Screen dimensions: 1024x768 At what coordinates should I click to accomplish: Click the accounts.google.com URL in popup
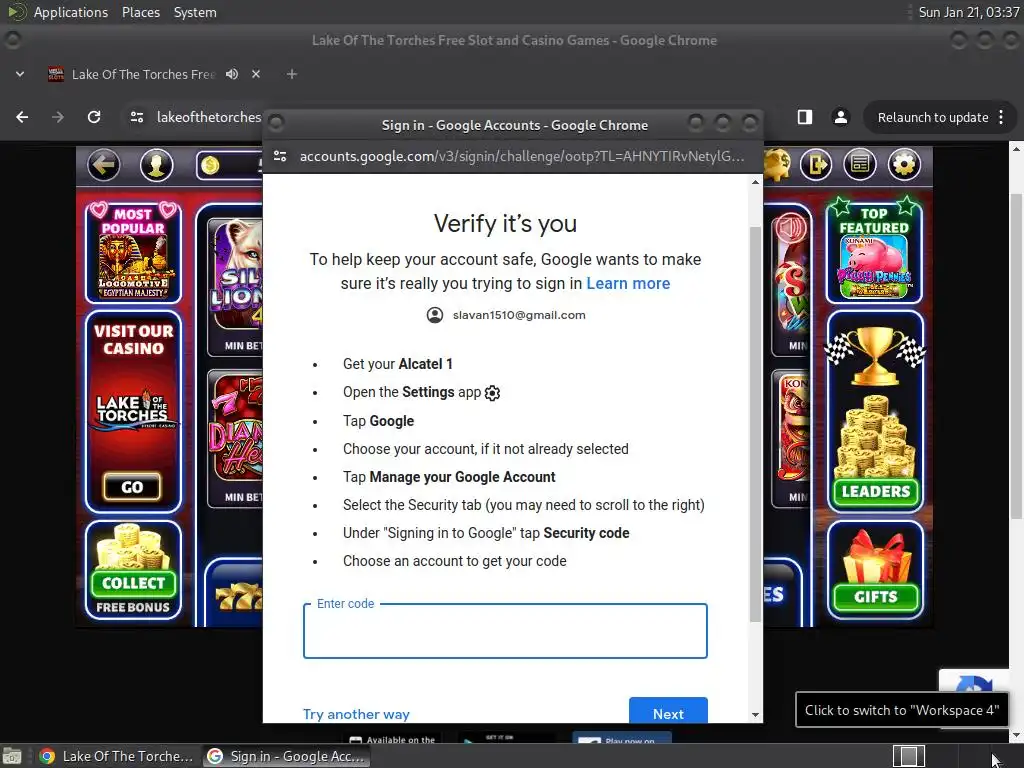pos(521,157)
